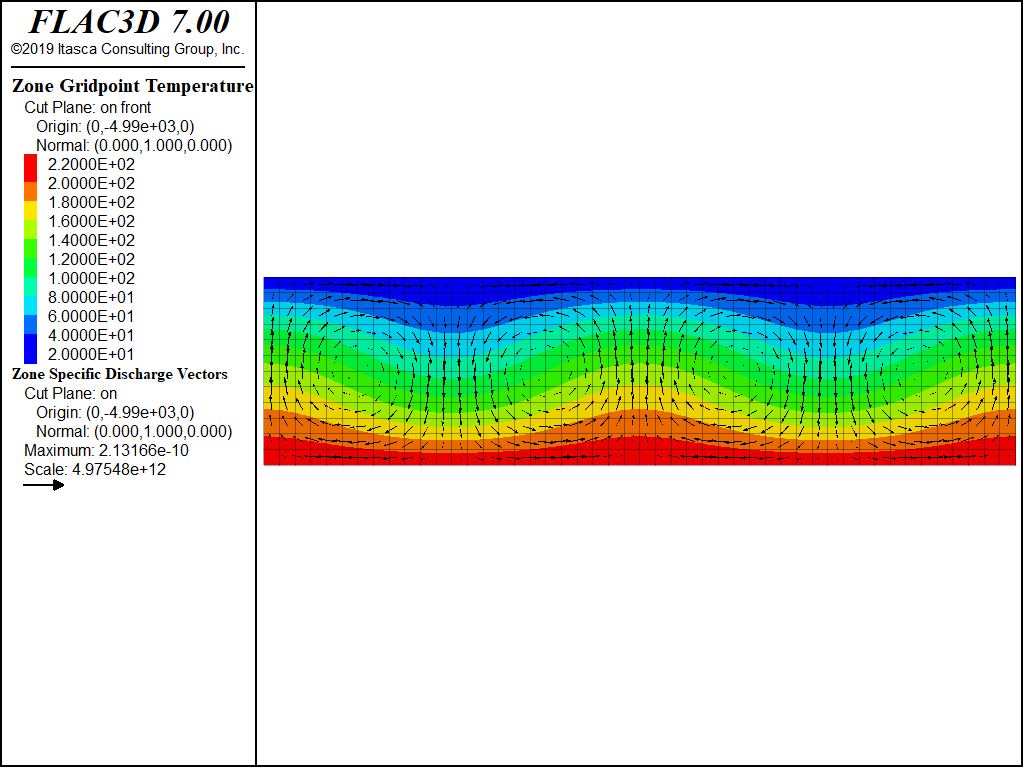Click the cyan 8.0000E+01 color swatch
The height and width of the screenshot is (768, 1024).
[31, 306]
